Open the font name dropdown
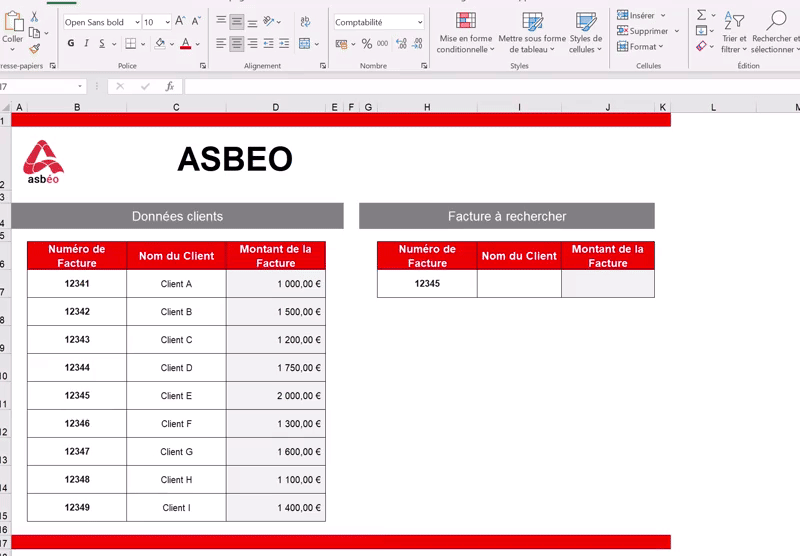The height and width of the screenshot is (556, 800). point(137,22)
